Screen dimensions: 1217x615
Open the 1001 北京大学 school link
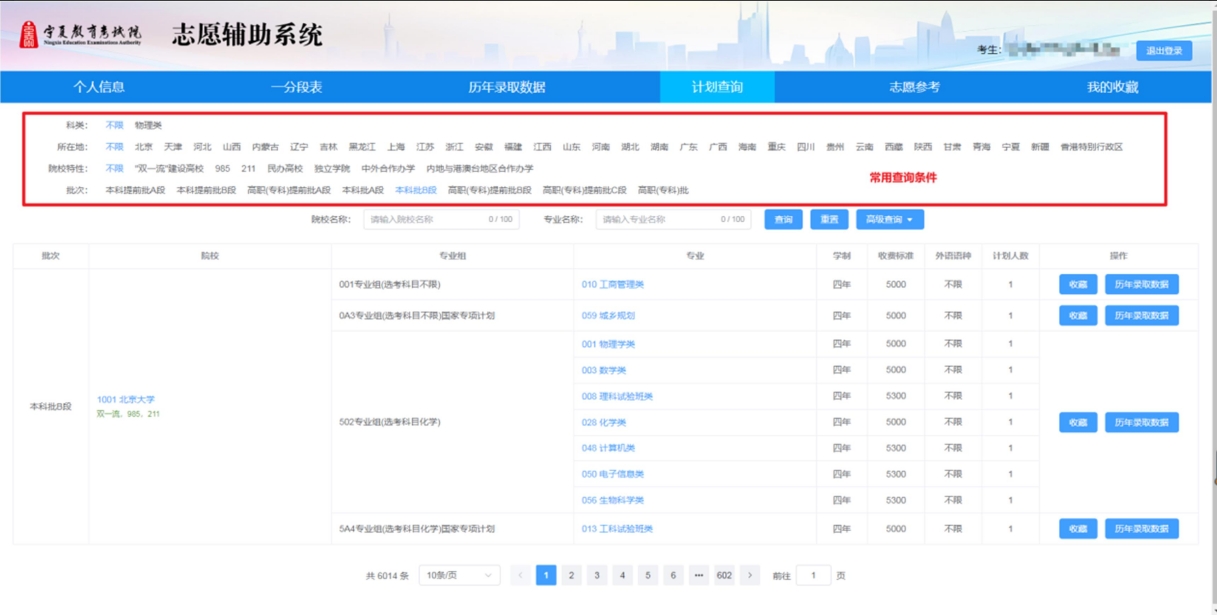tap(126, 399)
